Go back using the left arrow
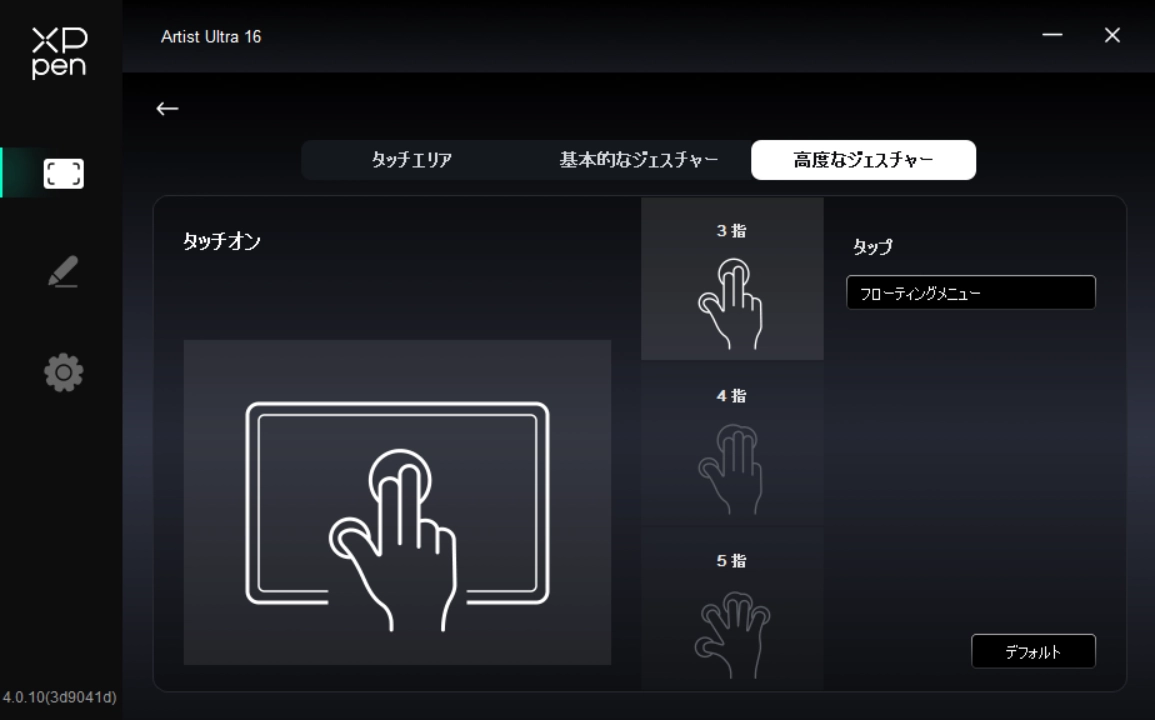 tap(167, 109)
